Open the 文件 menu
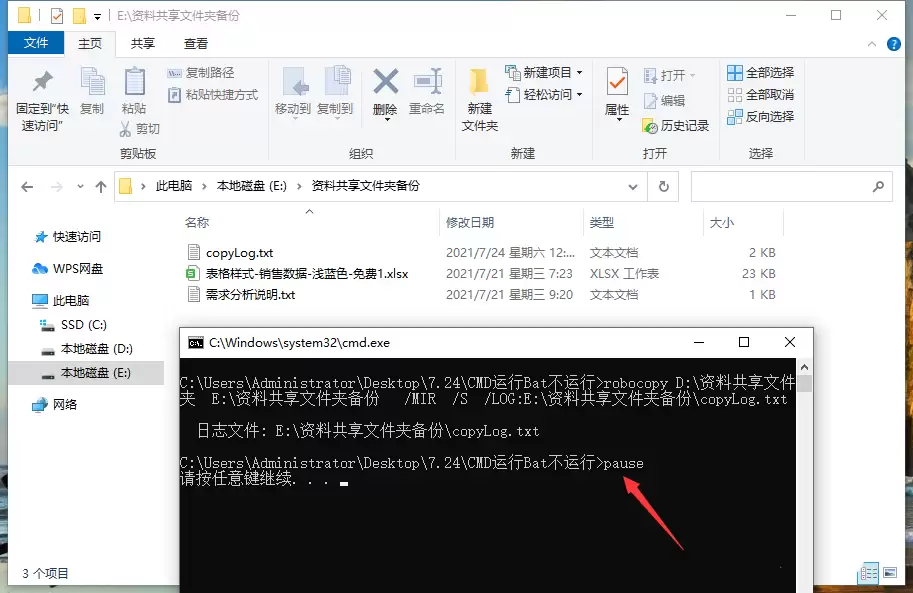Viewport: 913px width, 593px height. pos(36,43)
